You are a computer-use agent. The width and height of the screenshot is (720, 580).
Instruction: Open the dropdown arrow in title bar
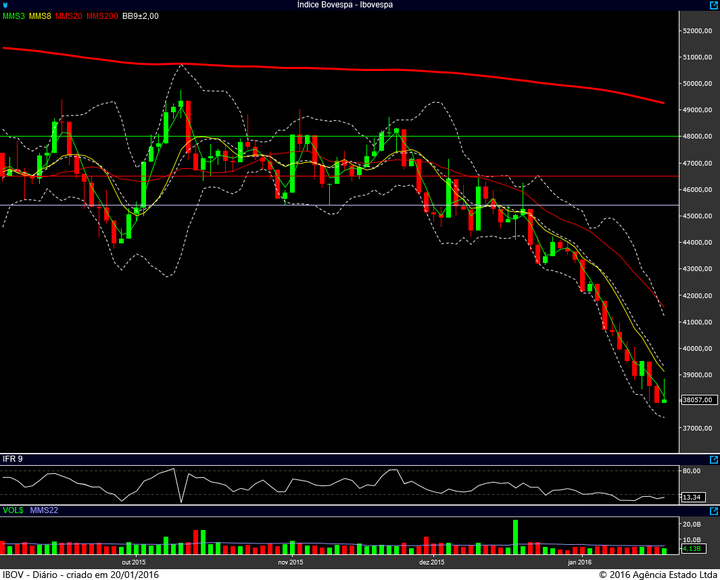5,6
